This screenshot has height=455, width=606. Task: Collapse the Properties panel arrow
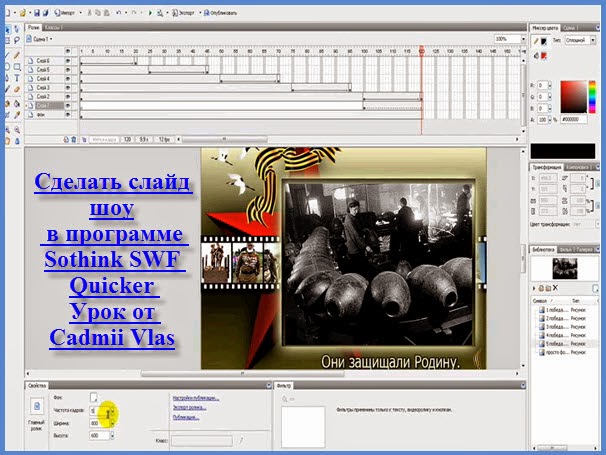(269, 385)
